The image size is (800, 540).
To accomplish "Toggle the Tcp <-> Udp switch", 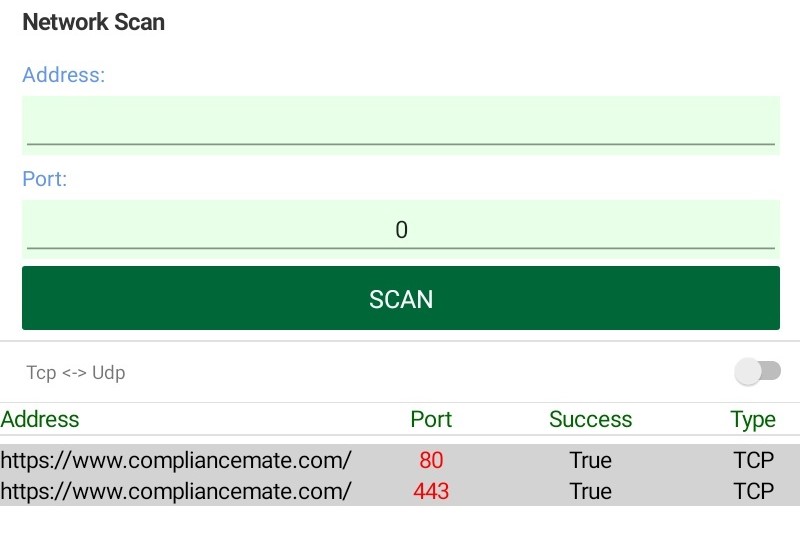I will coord(757,372).
